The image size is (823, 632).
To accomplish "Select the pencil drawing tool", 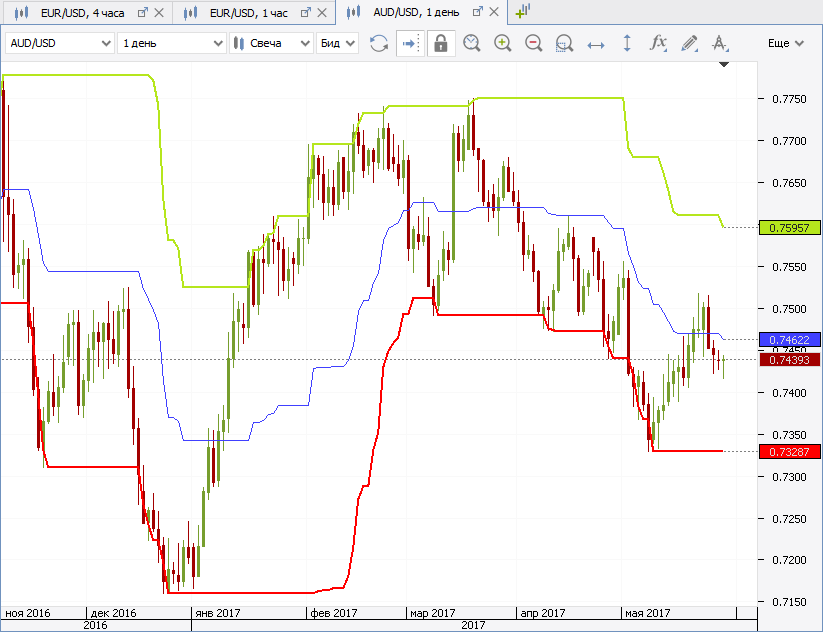I will [689, 43].
